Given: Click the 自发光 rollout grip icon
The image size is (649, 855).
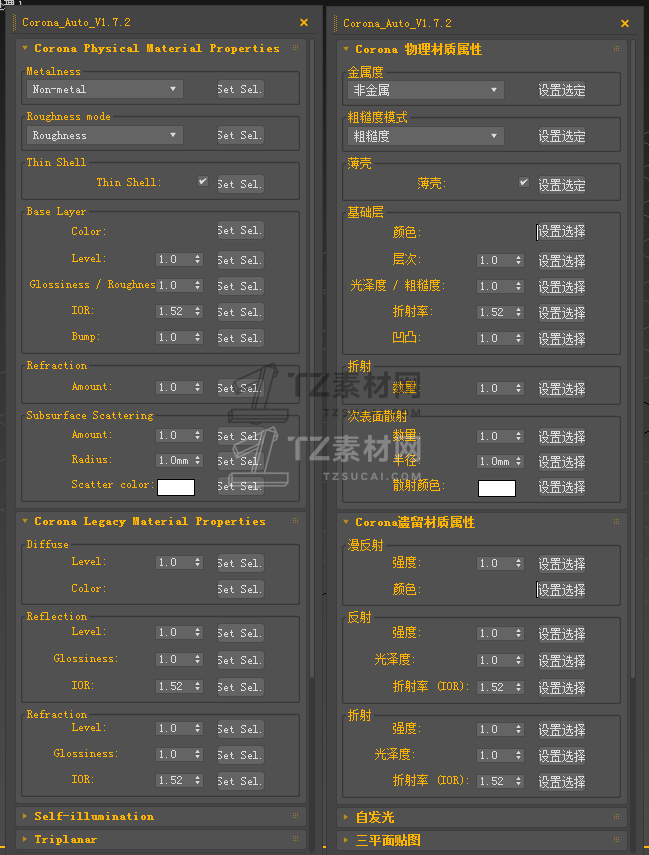Looking at the screenshot, I should 616,817.
